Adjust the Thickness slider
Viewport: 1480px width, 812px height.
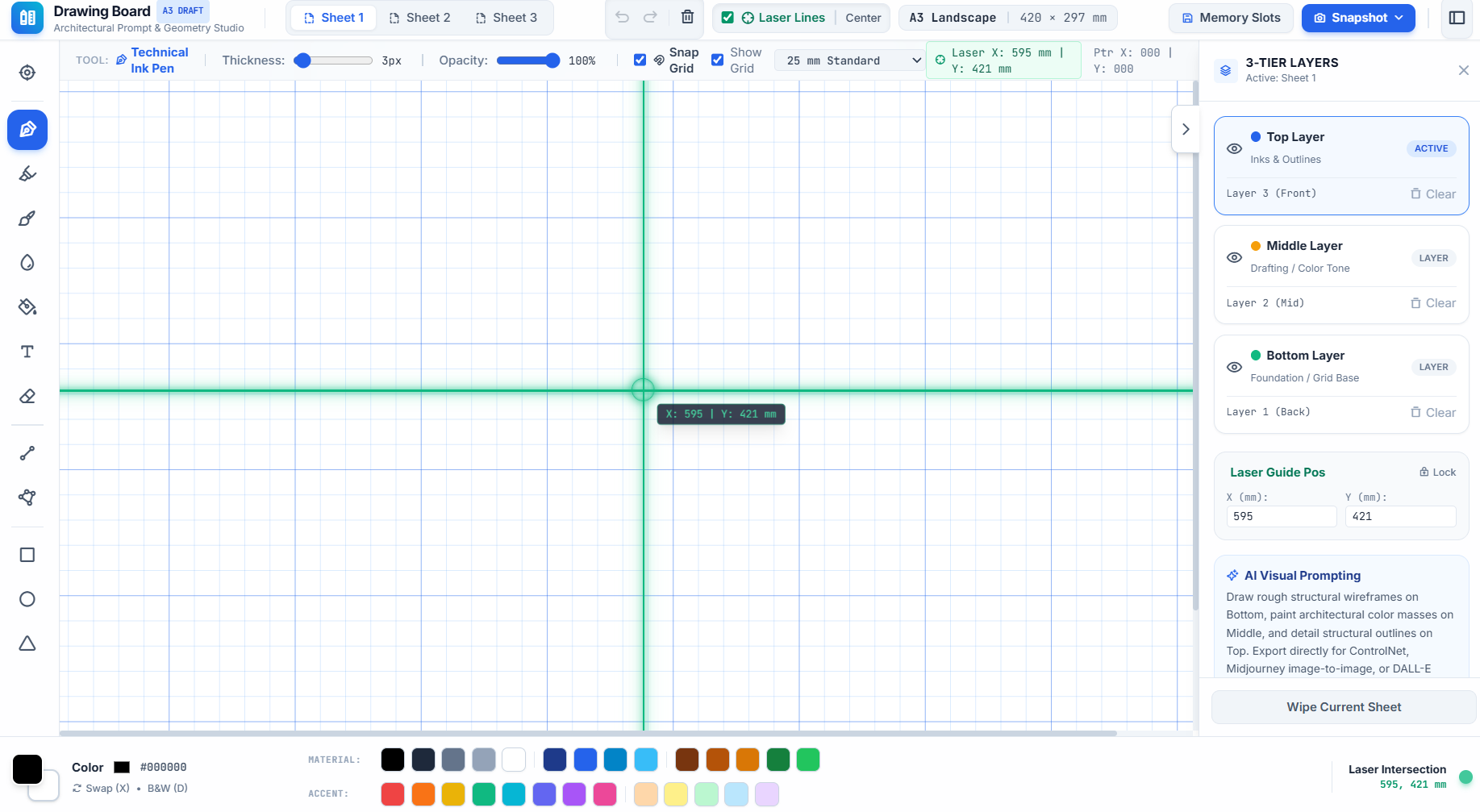coord(333,60)
